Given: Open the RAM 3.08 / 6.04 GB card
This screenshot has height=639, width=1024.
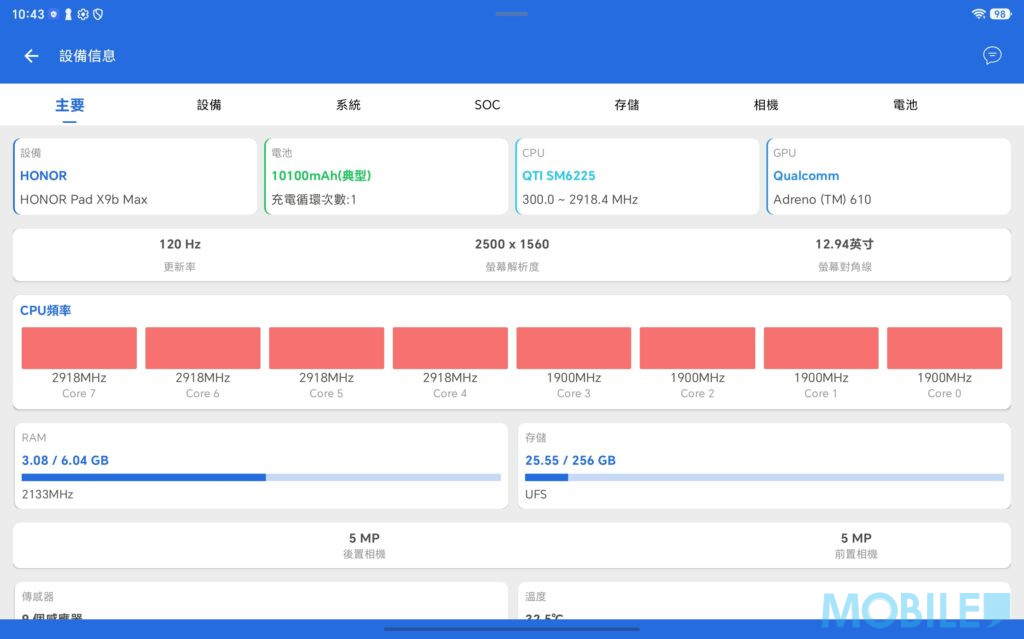Looking at the screenshot, I should 261,466.
